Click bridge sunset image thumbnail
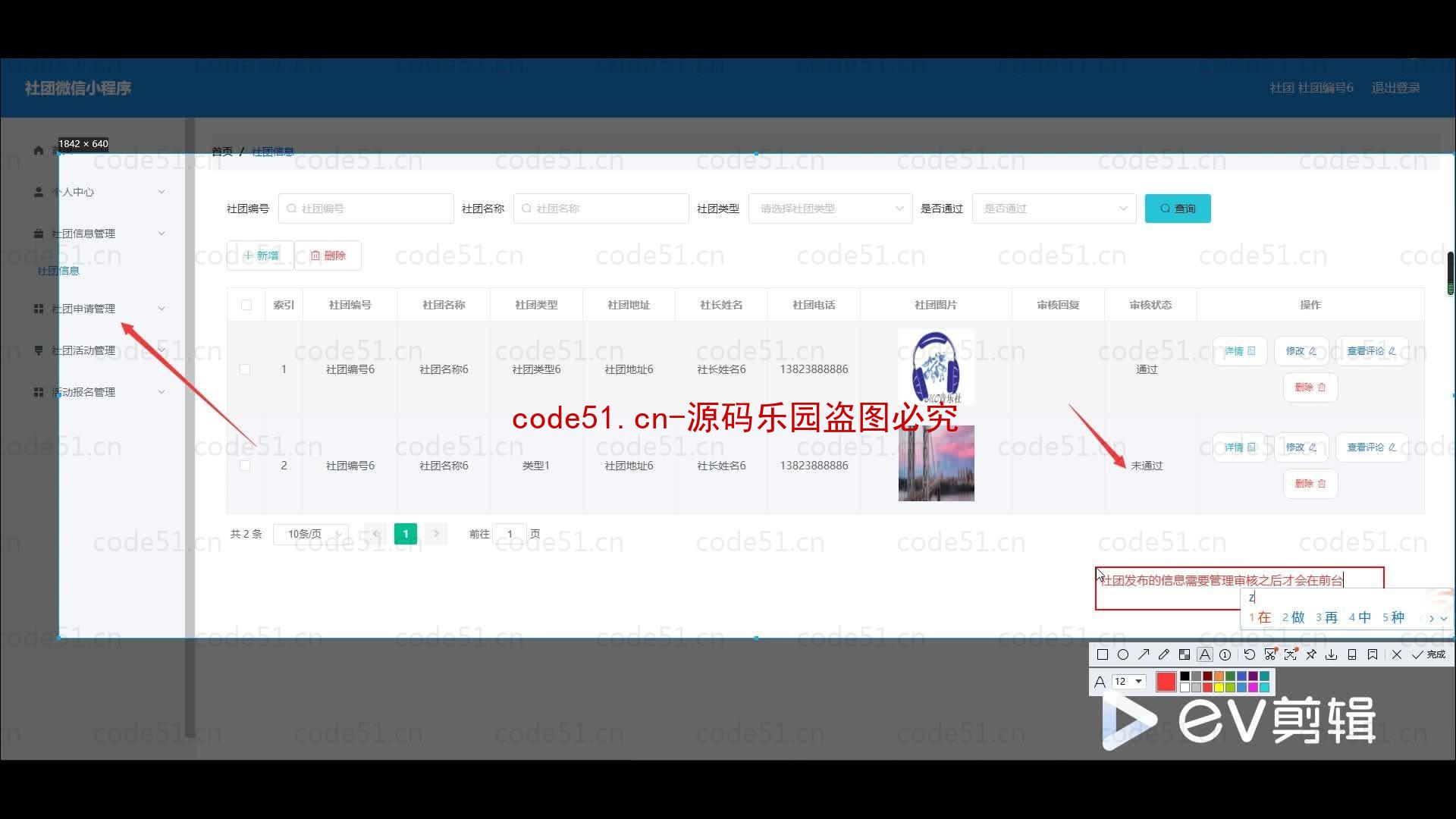Image resolution: width=1456 pixels, height=819 pixels. (936, 463)
